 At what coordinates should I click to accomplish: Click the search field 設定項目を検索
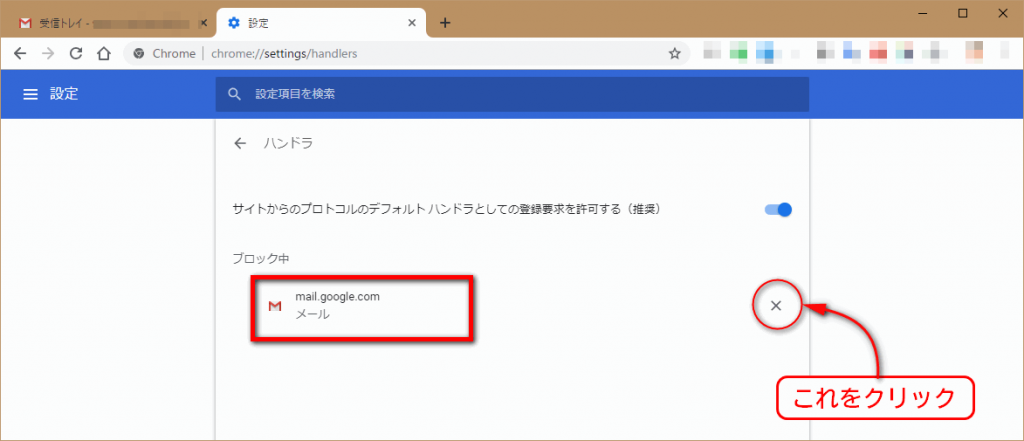(x=510, y=94)
